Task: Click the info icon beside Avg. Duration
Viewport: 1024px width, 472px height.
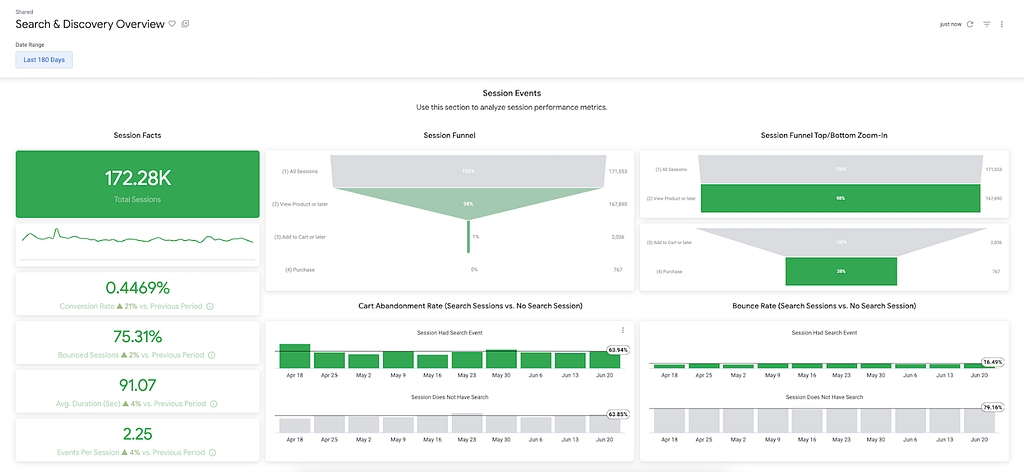Action: tap(214, 404)
